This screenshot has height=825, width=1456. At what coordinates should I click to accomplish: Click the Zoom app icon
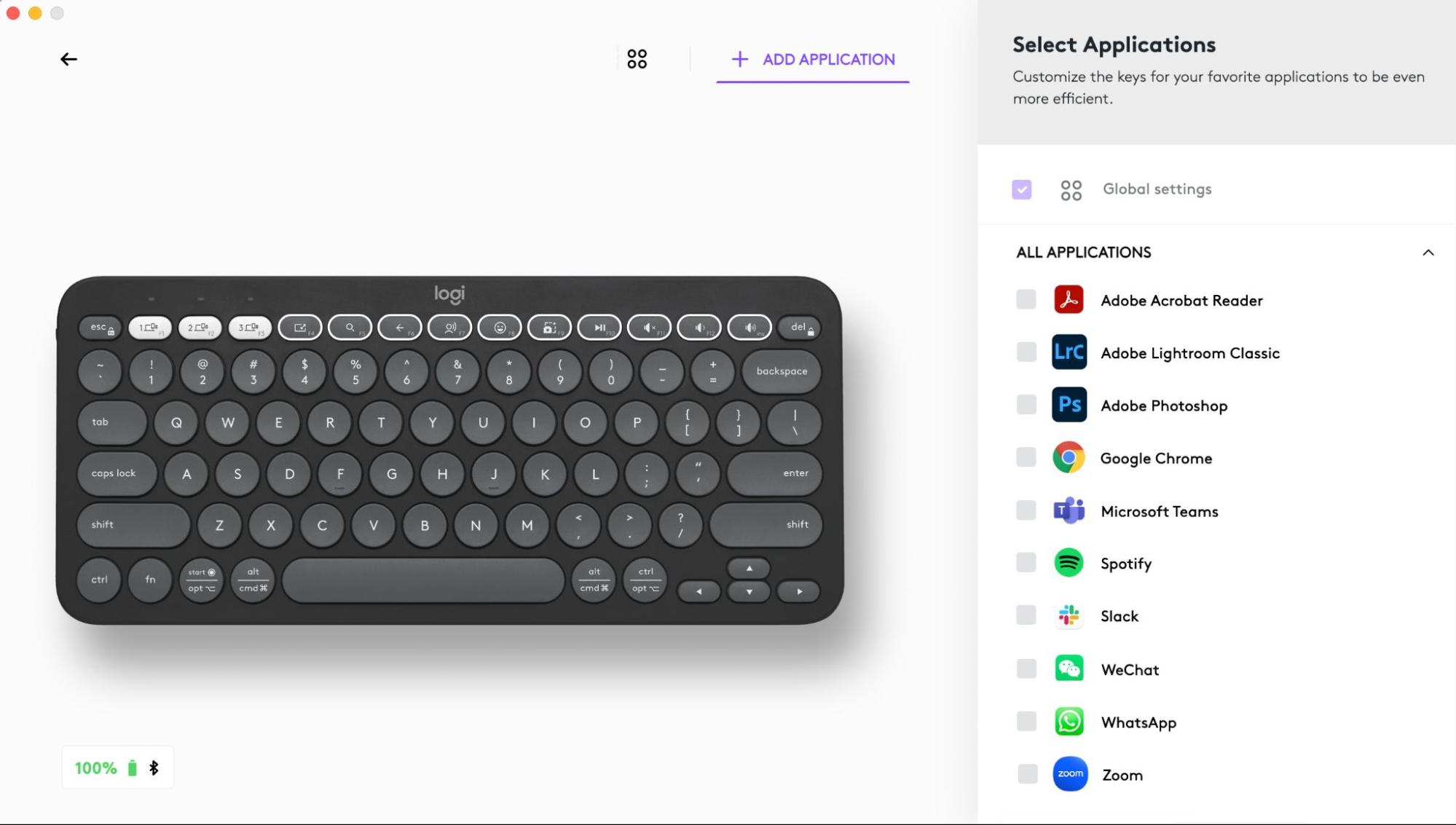pos(1069,774)
